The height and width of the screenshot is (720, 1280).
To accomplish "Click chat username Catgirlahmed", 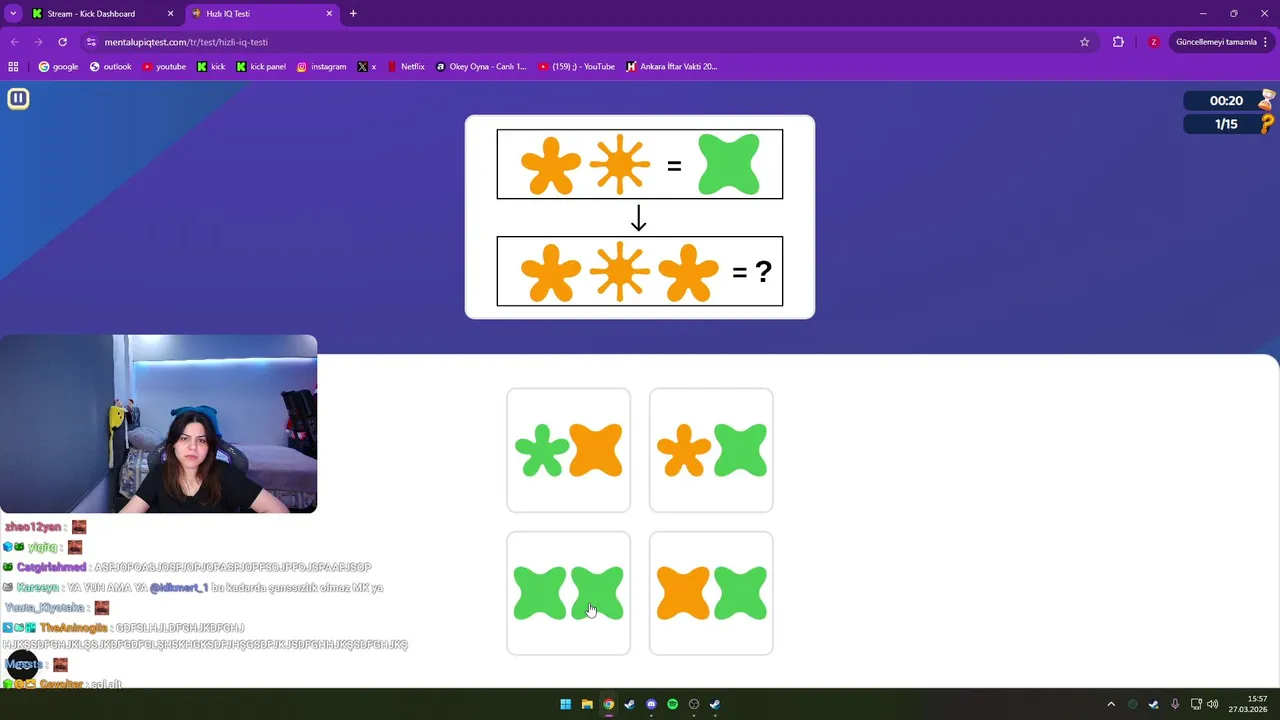I will pos(51,567).
